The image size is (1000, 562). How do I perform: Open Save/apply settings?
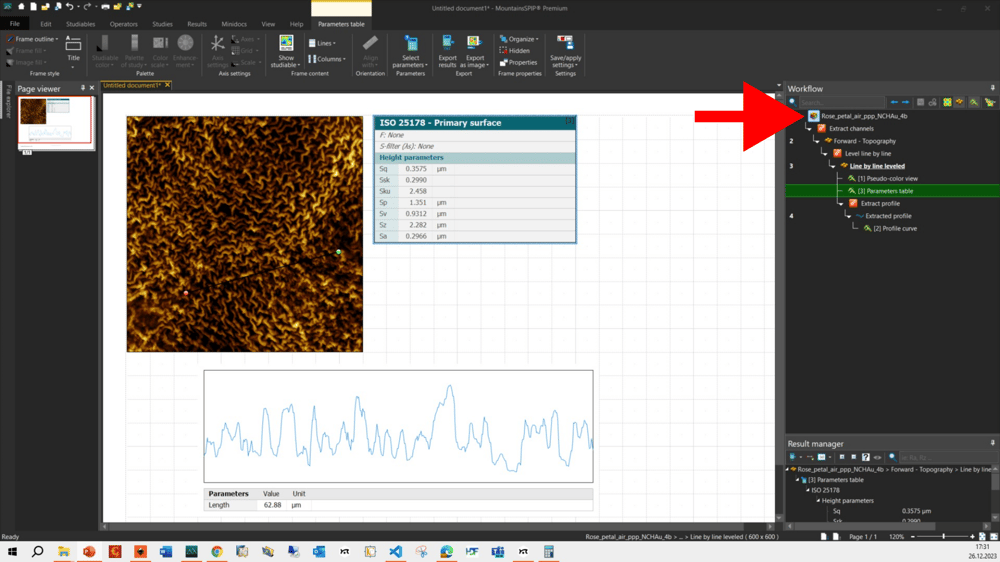pyautogui.click(x=565, y=52)
